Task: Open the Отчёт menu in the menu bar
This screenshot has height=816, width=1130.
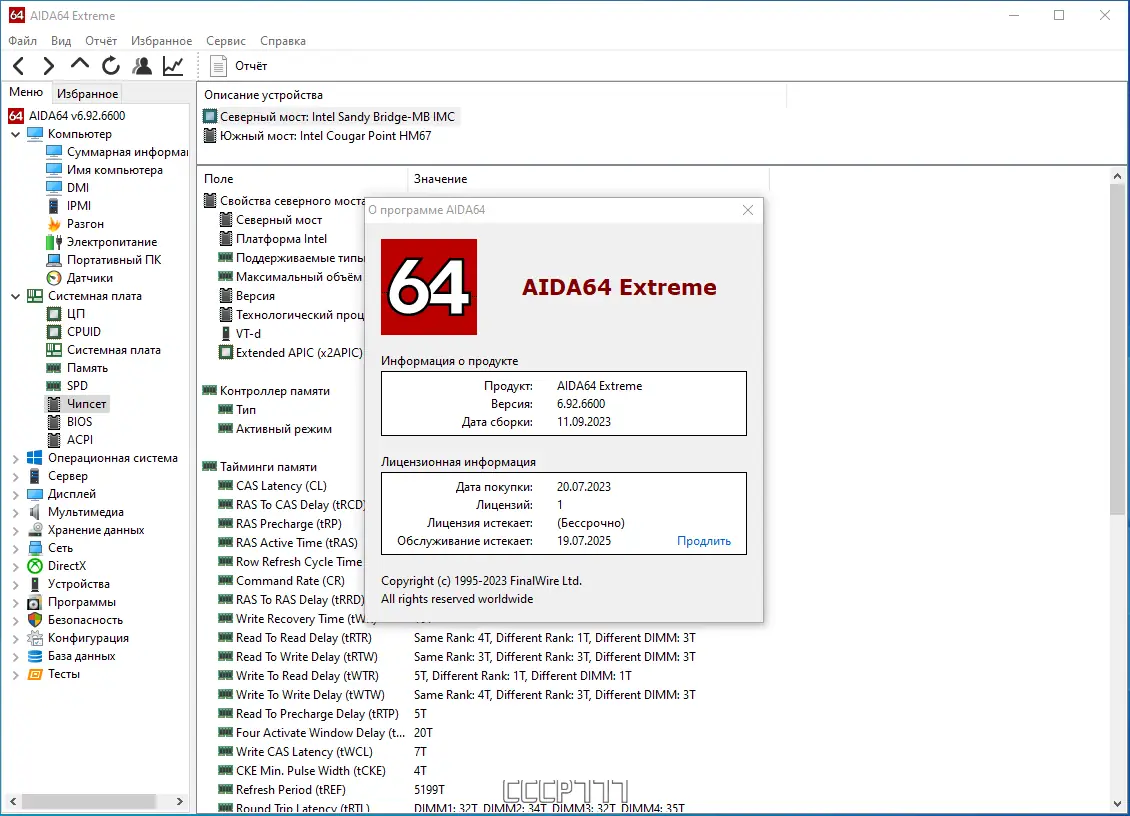Action: (x=101, y=41)
